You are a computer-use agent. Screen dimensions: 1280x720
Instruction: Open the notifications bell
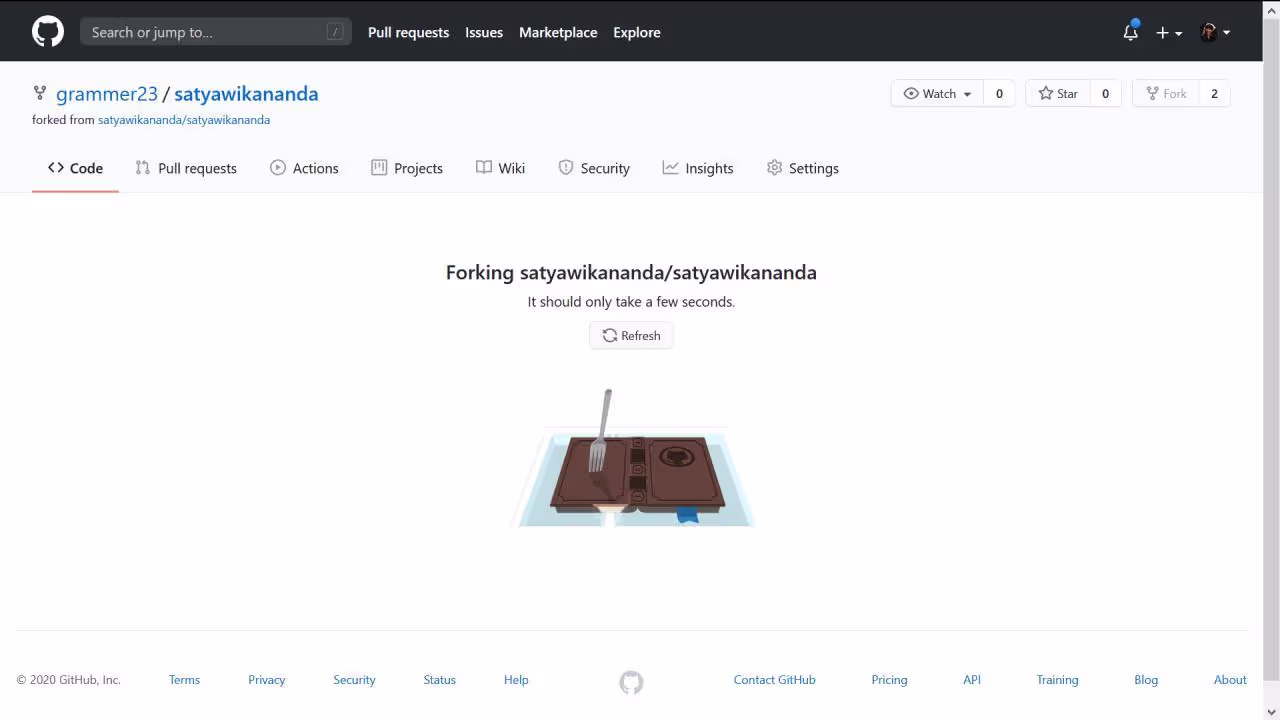click(x=1131, y=32)
